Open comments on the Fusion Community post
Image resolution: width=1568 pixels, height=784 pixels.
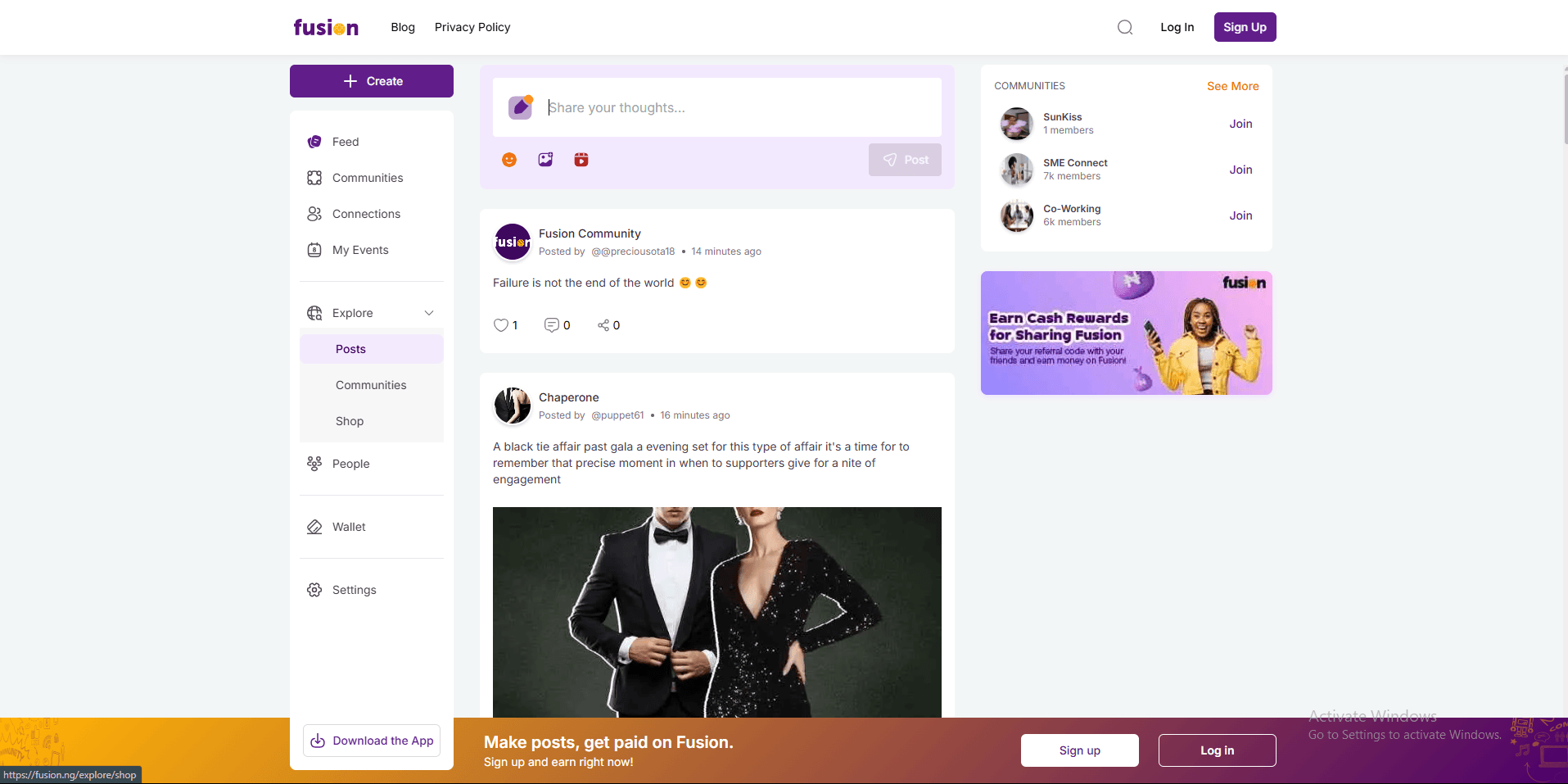coord(552,325)
